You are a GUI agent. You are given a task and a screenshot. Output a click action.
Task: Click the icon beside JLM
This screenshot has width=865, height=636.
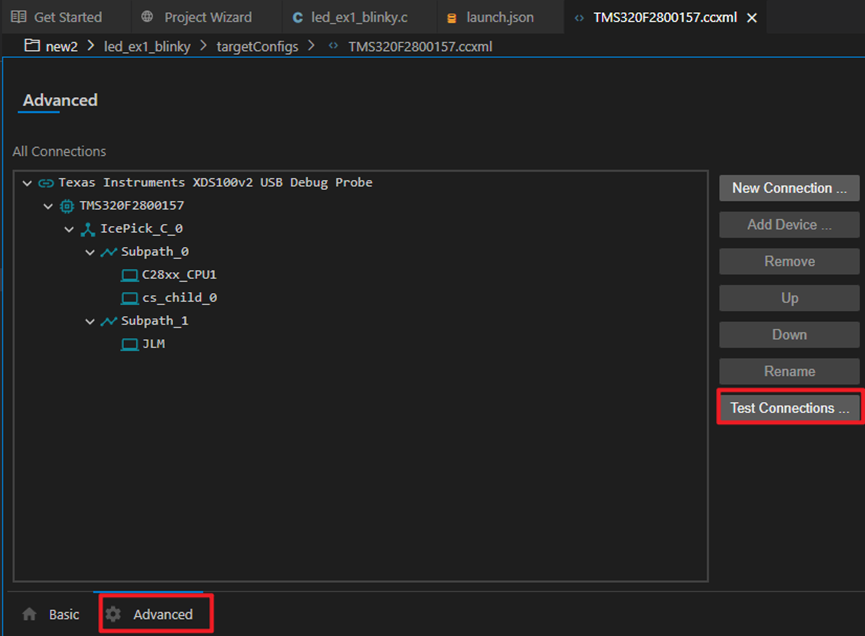click(130, 345)
